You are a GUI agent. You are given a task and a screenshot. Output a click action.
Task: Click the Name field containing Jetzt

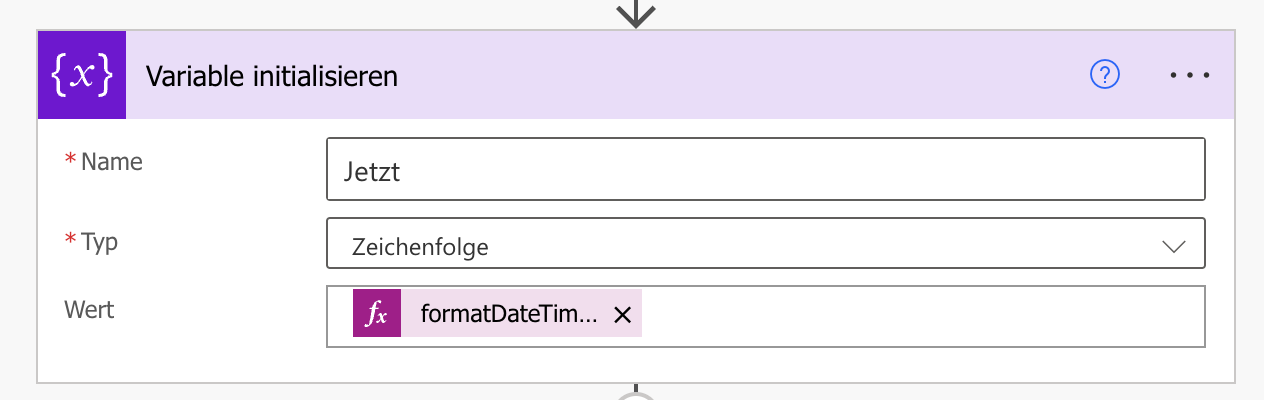tap(765, 172)
